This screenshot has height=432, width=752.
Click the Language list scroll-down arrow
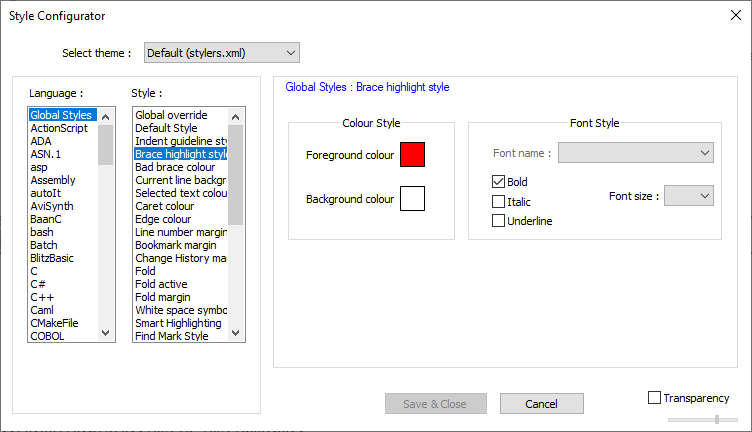coord(106,334)
